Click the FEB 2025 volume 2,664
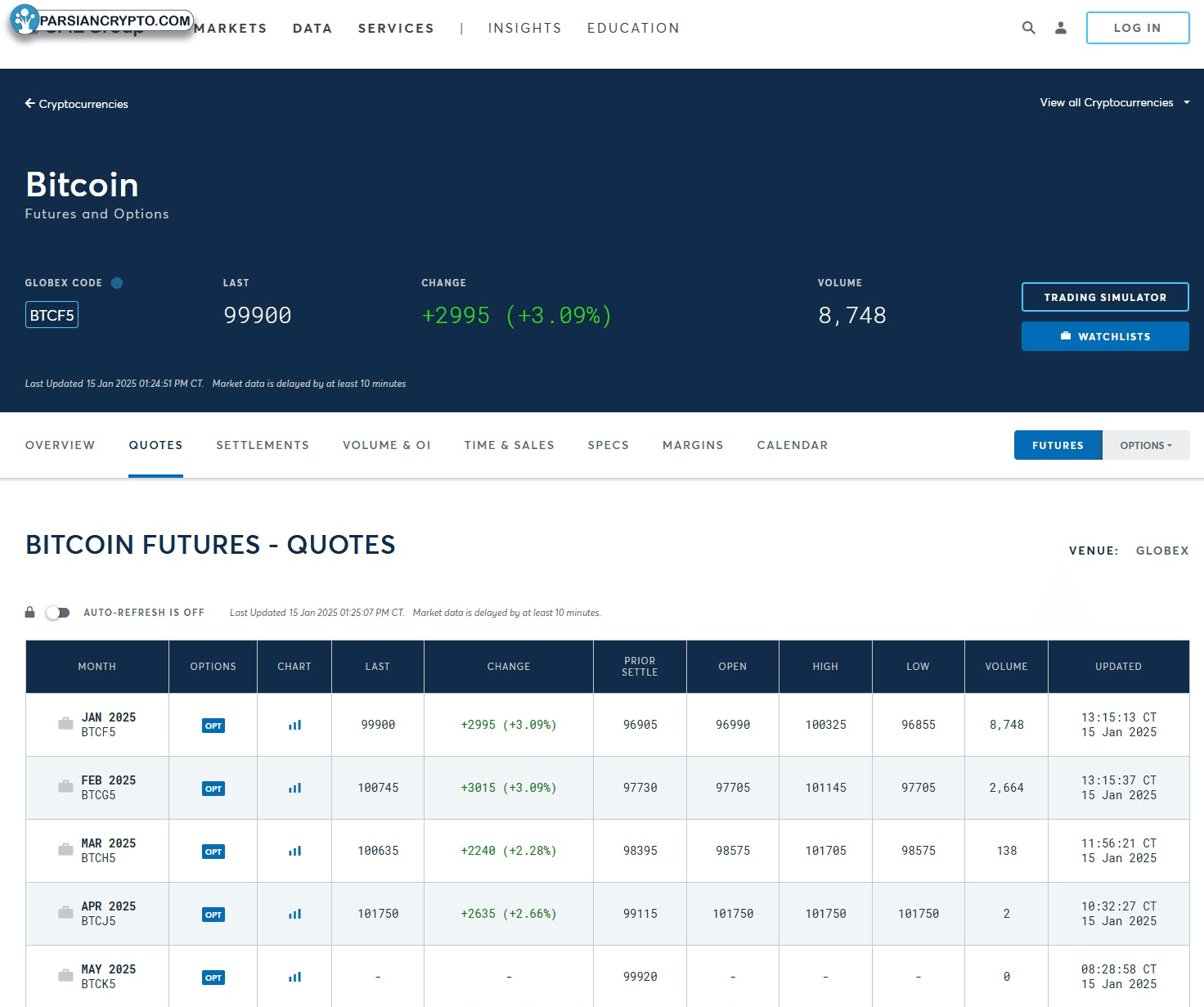 coord(1006,788)
